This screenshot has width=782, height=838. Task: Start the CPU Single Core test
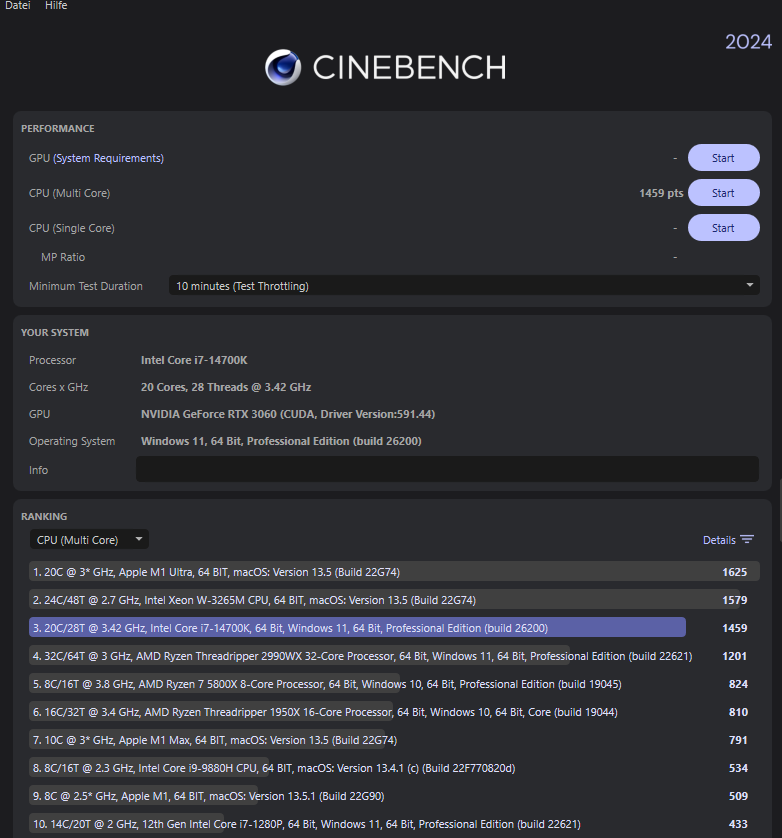(x=723, y=228)
